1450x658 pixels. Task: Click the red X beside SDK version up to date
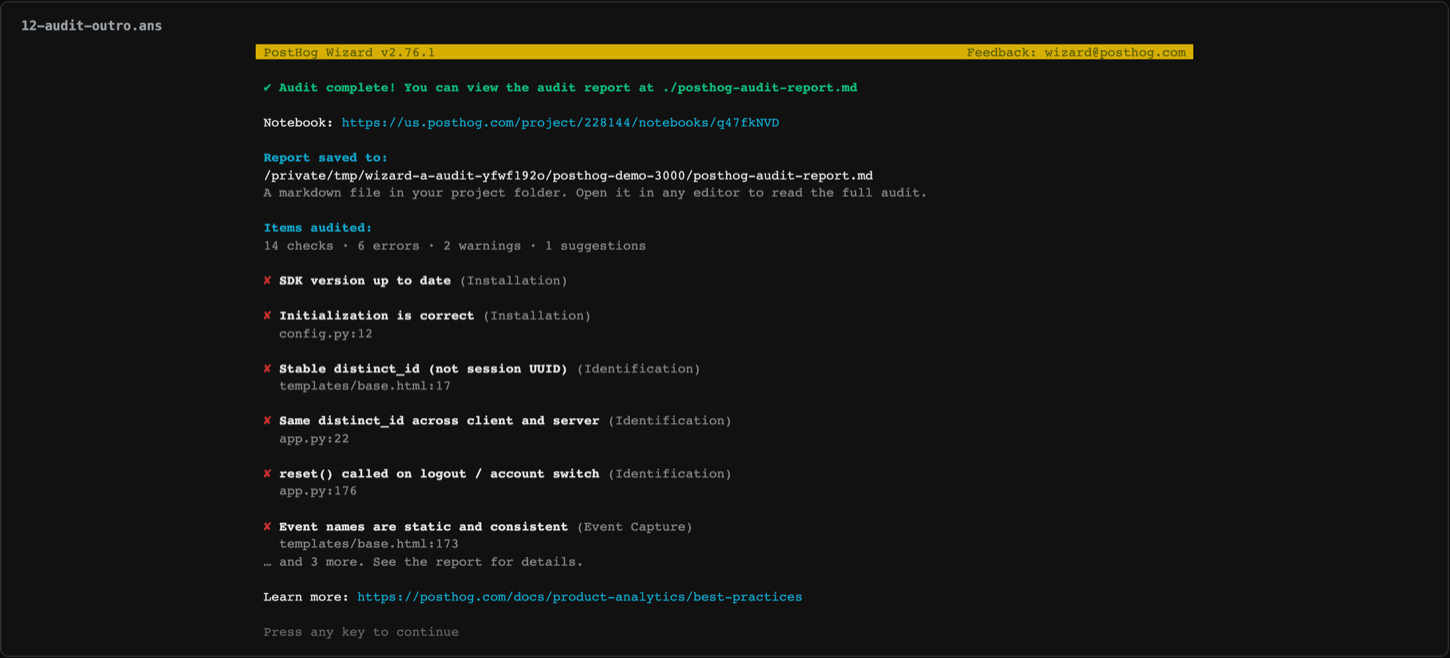(267, 281)
